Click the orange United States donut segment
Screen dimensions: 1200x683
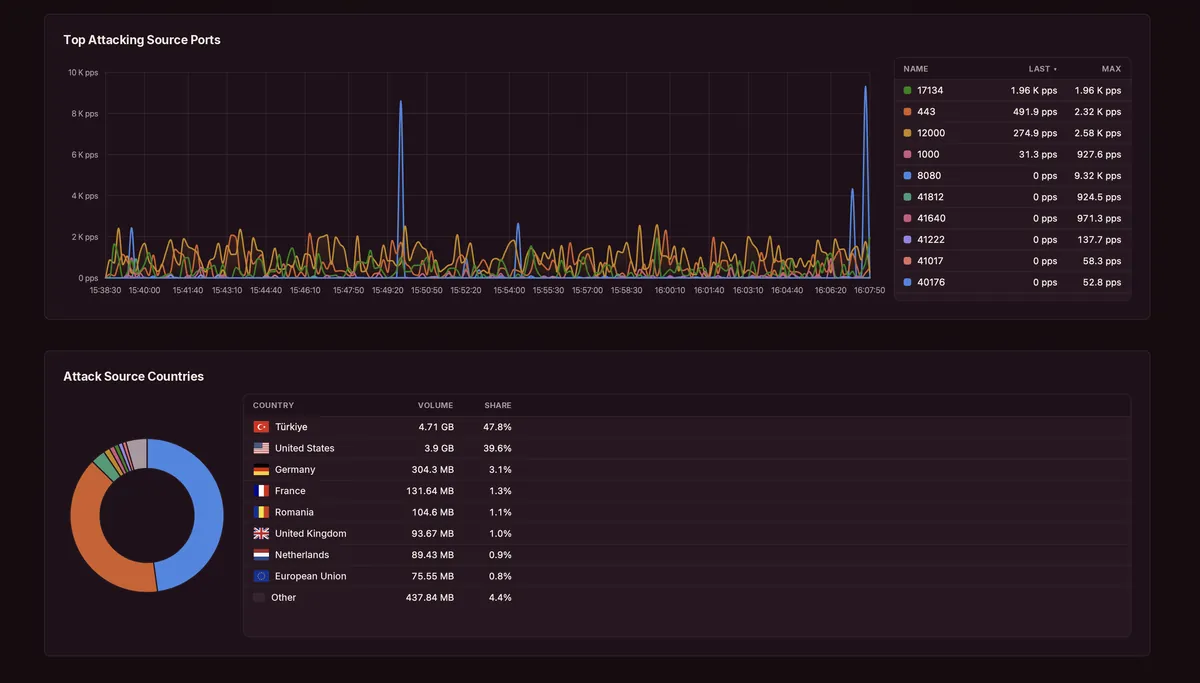click(88, 535)
